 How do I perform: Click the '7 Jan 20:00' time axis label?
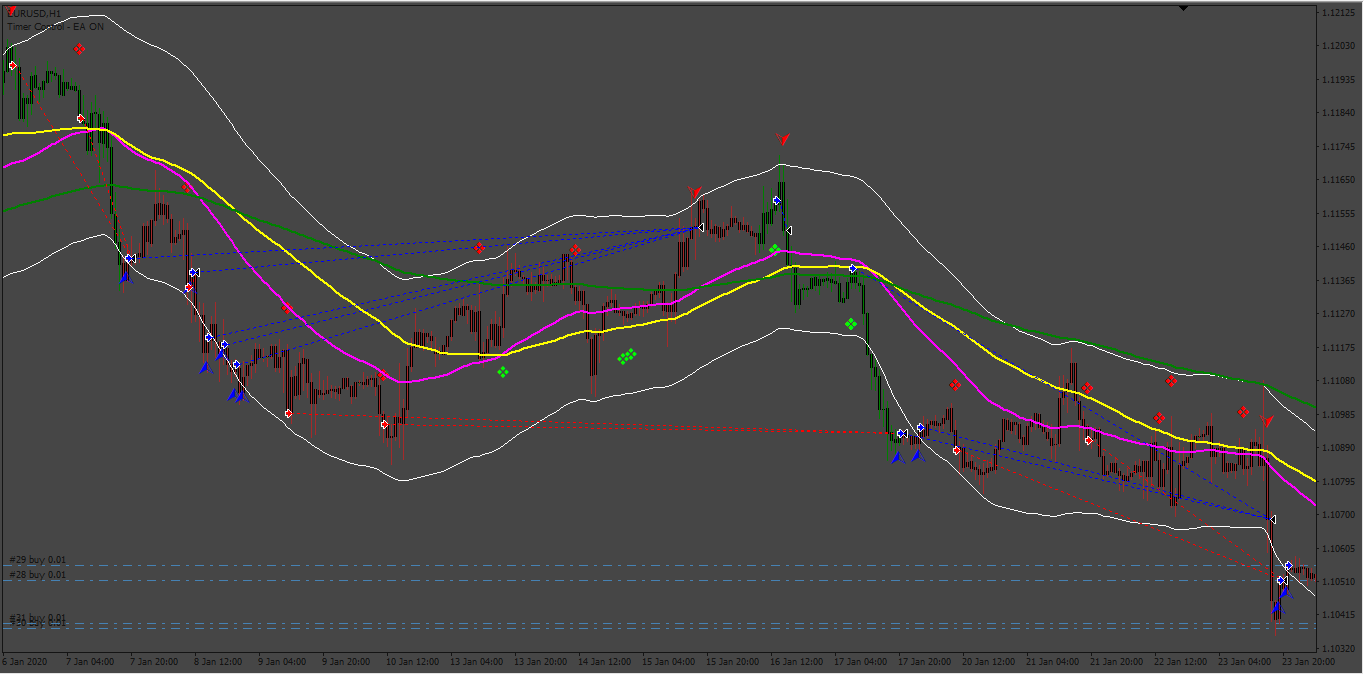point(154,662)
